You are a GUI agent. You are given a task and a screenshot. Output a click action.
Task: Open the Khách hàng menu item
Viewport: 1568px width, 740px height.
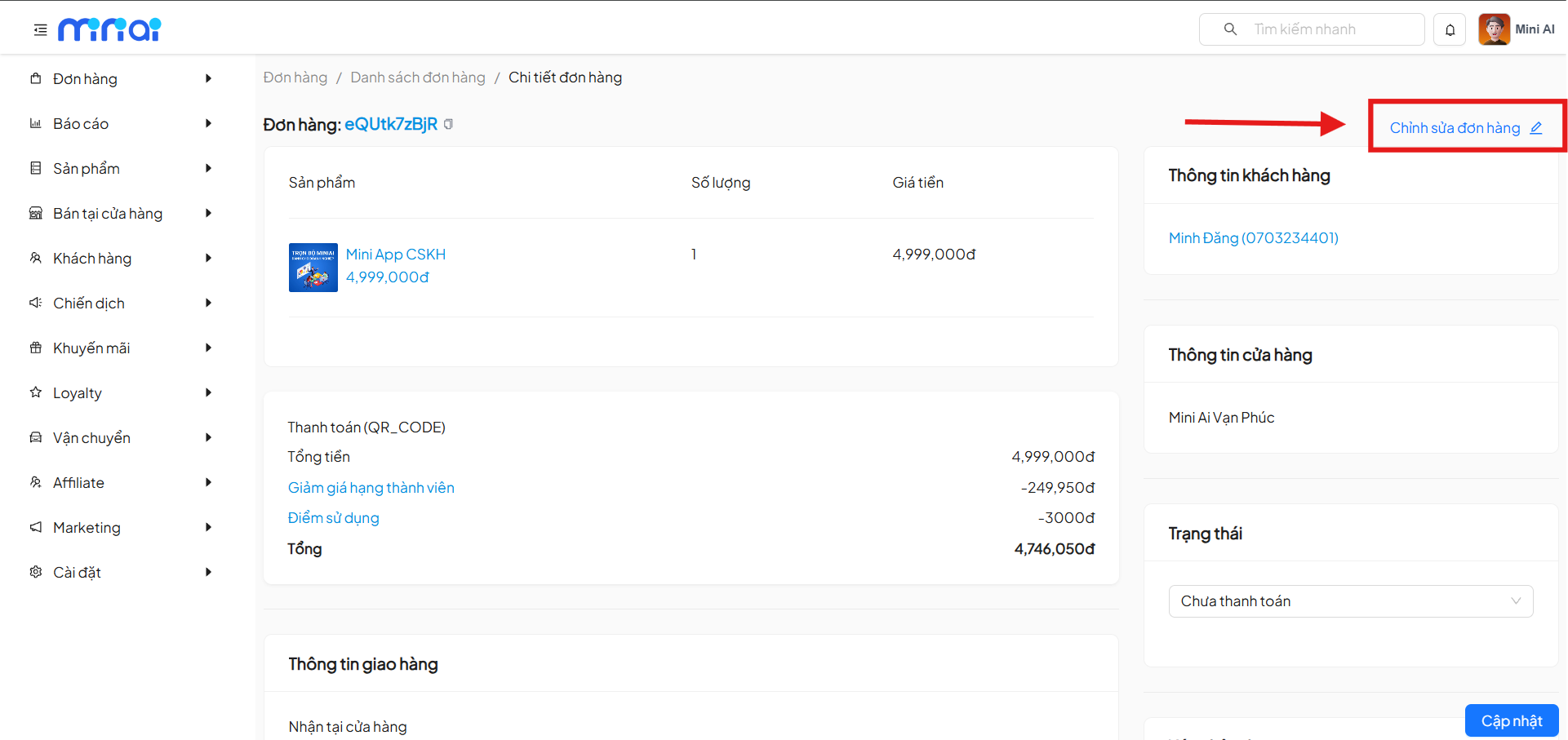click(x=92, y=259)
